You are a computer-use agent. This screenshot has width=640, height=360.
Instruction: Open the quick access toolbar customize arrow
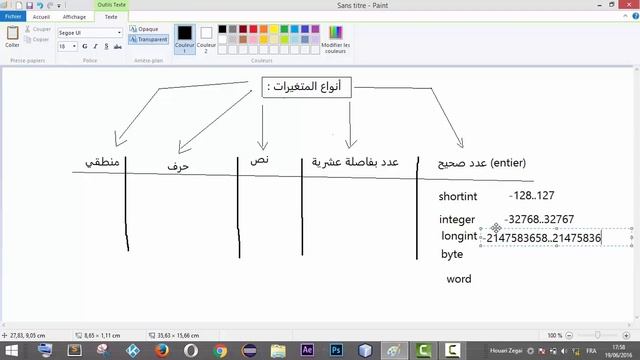coord(59,6)
